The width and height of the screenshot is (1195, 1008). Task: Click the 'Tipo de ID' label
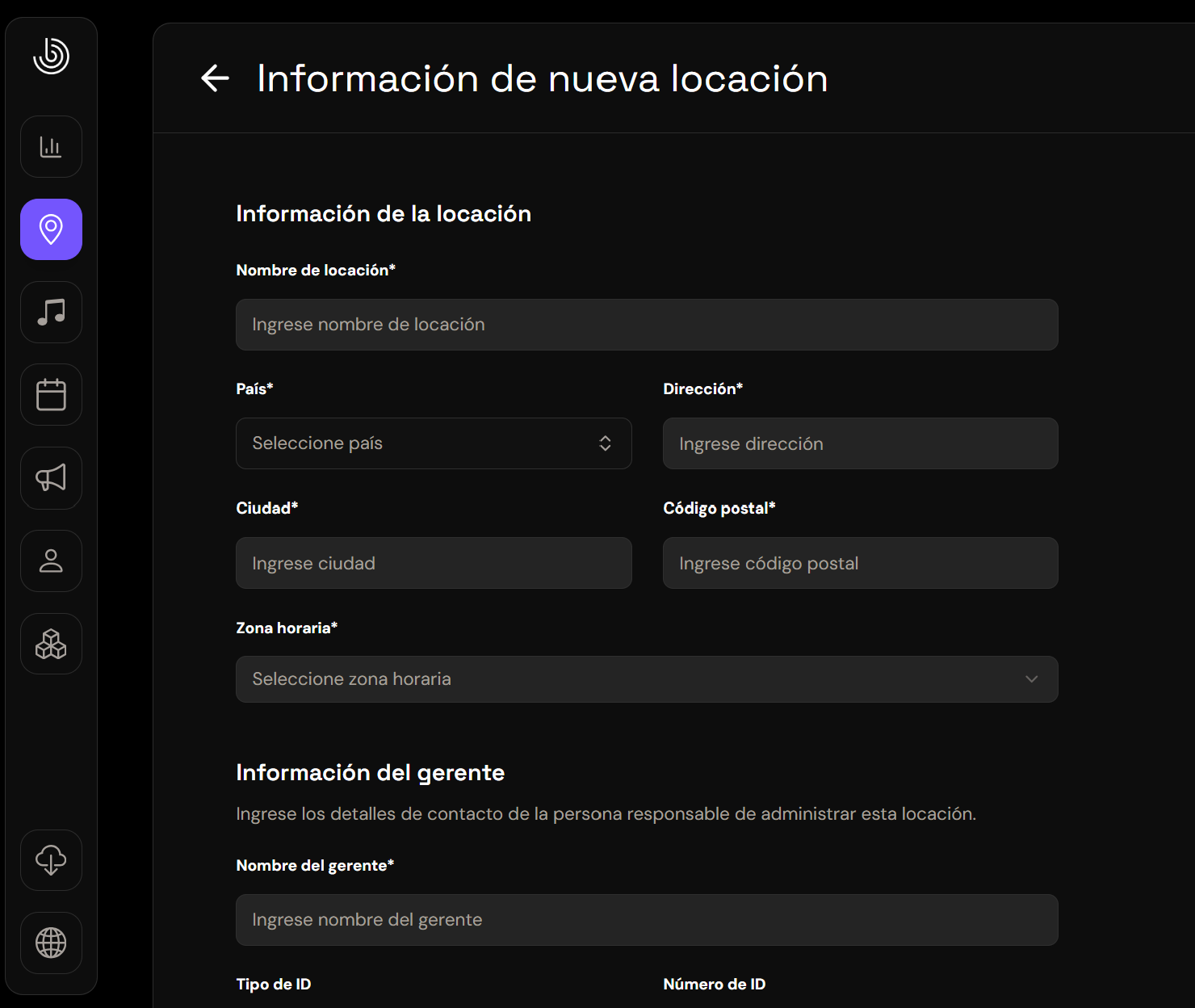[x=274, y=984]
